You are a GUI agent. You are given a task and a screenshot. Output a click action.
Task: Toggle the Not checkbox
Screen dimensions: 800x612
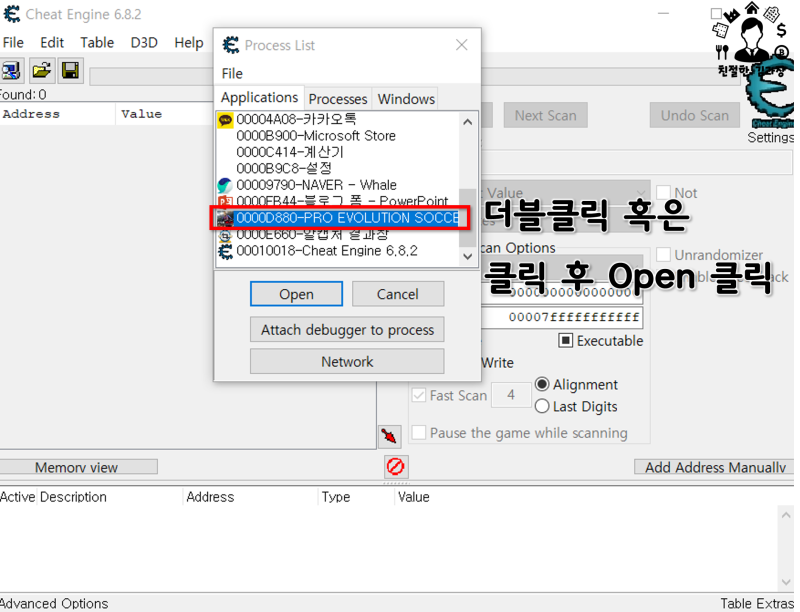point(663,192)
